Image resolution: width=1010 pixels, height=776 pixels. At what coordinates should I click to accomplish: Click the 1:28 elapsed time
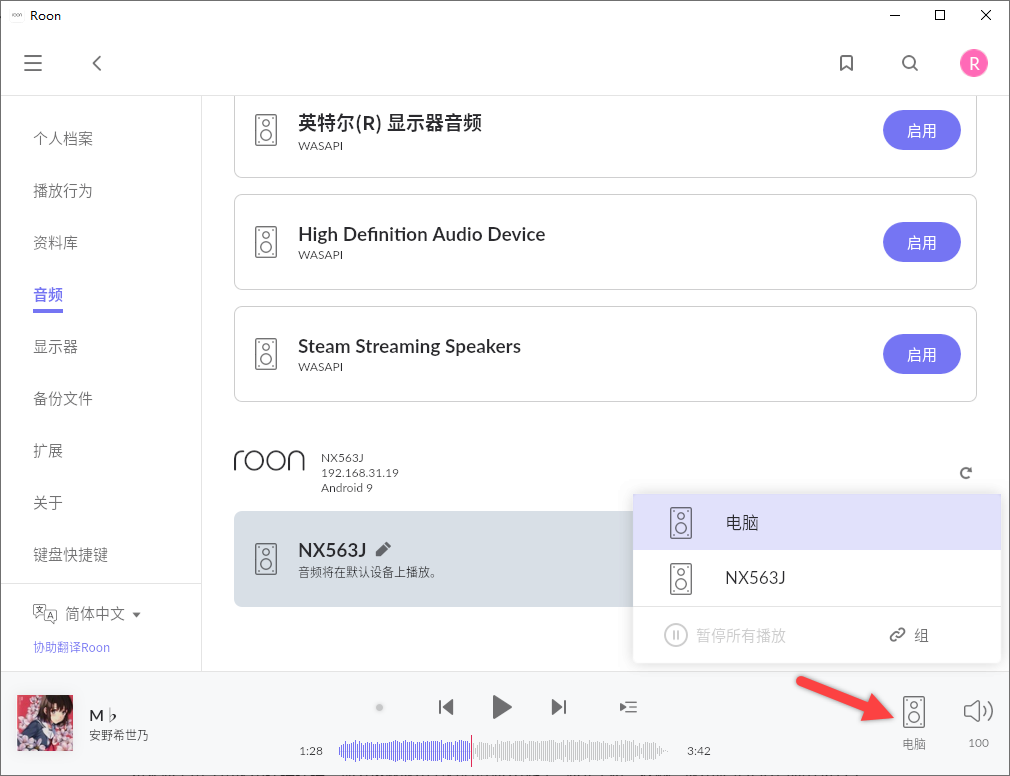click(x=310, y=751)
